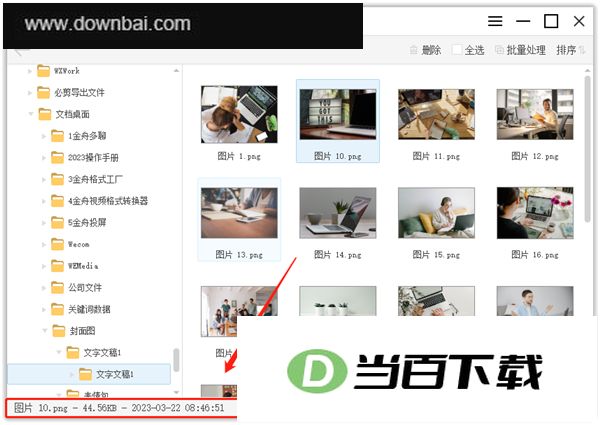Viewport: 600px width, 425px height.
Task: Select the 图片 1.png thumbnail
Action: (239, 114)
